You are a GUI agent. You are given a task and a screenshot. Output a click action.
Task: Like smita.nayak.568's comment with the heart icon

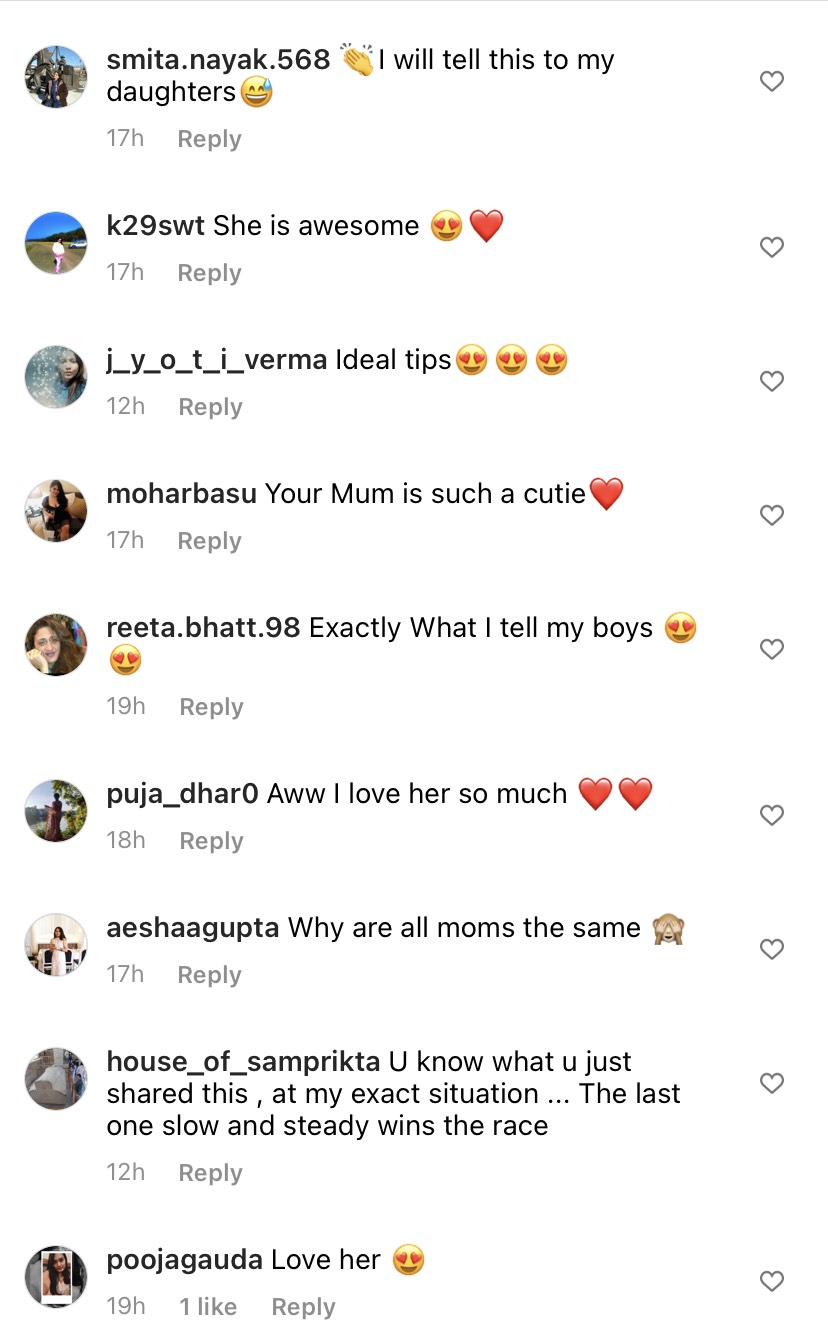point(772,81)
